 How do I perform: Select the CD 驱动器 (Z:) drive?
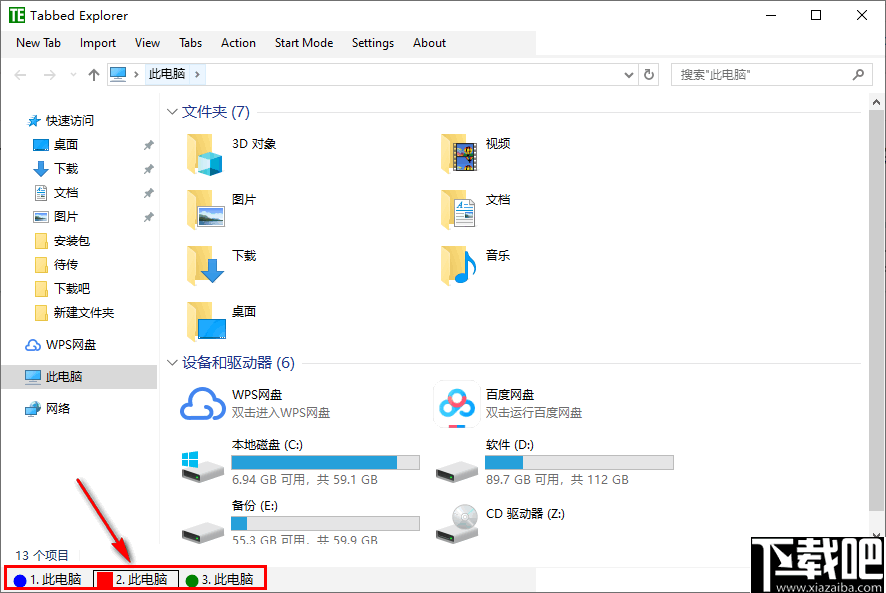524,513
